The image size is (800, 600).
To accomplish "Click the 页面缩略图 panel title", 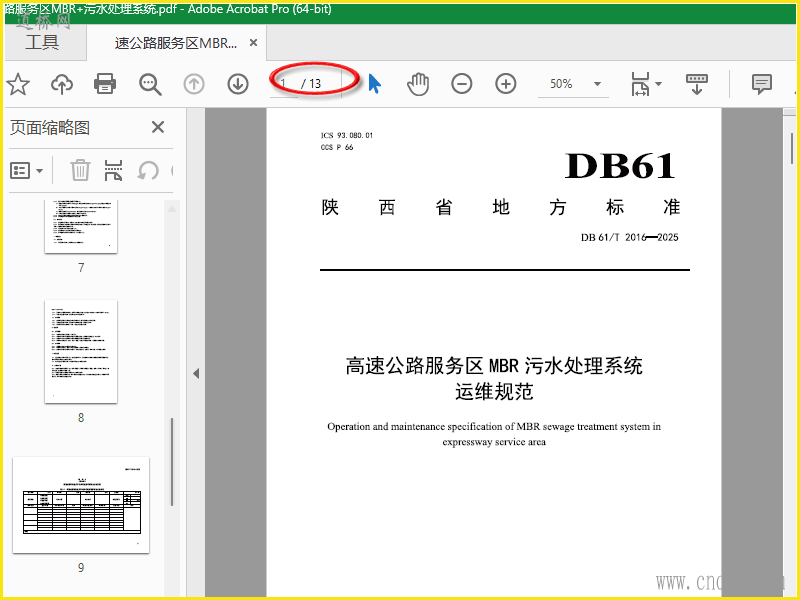I will pos(50,128).
